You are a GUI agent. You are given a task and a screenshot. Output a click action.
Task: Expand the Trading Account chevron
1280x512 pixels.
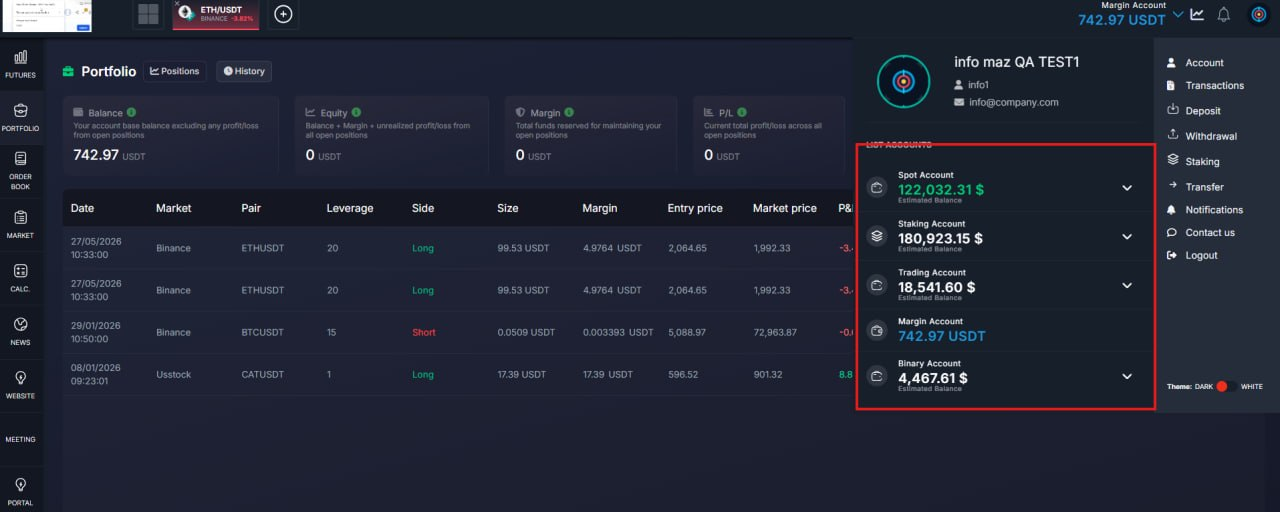click(x=1127, y=285)
